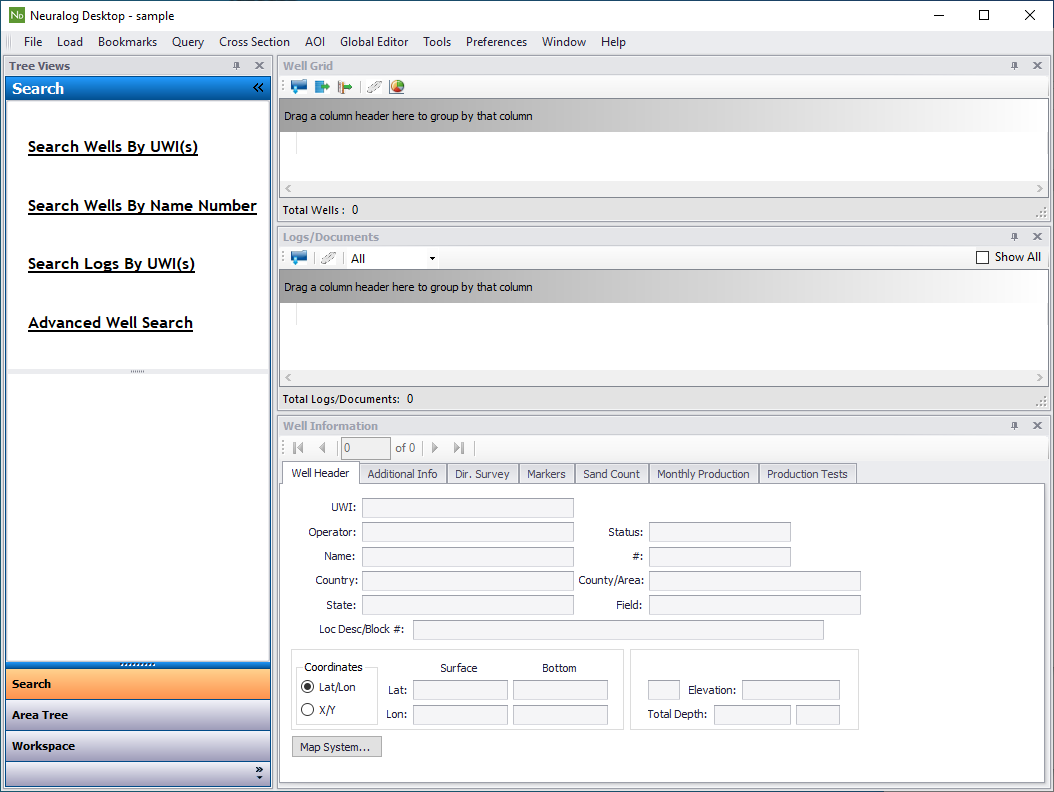Screen dimensions: 1054x792
Task: Click Search Logs By UWI(s) link
Action: [111, 264]
